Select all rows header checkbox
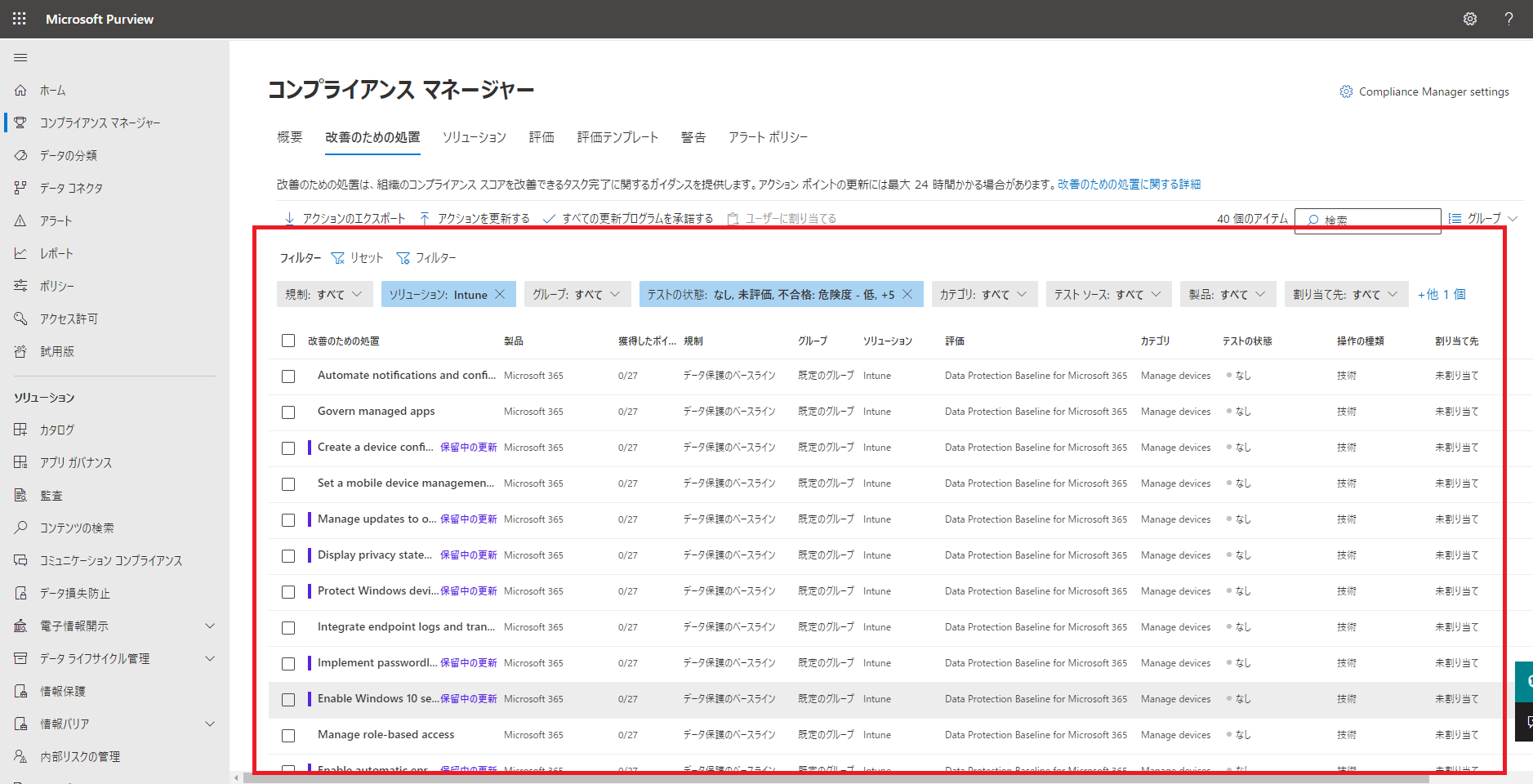This screenshot has width=1533, height=784. (288, 341)
